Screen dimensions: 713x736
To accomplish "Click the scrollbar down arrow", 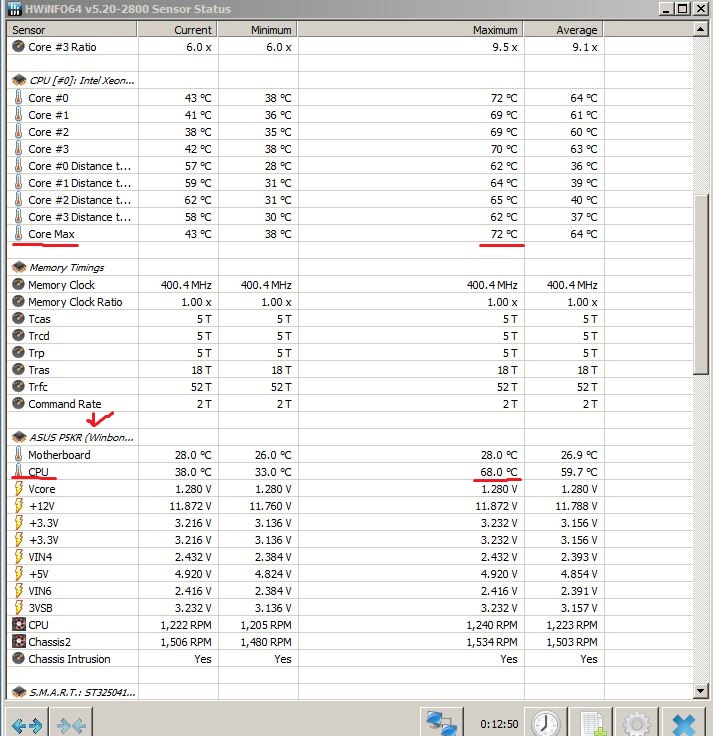I will point(700,690).
